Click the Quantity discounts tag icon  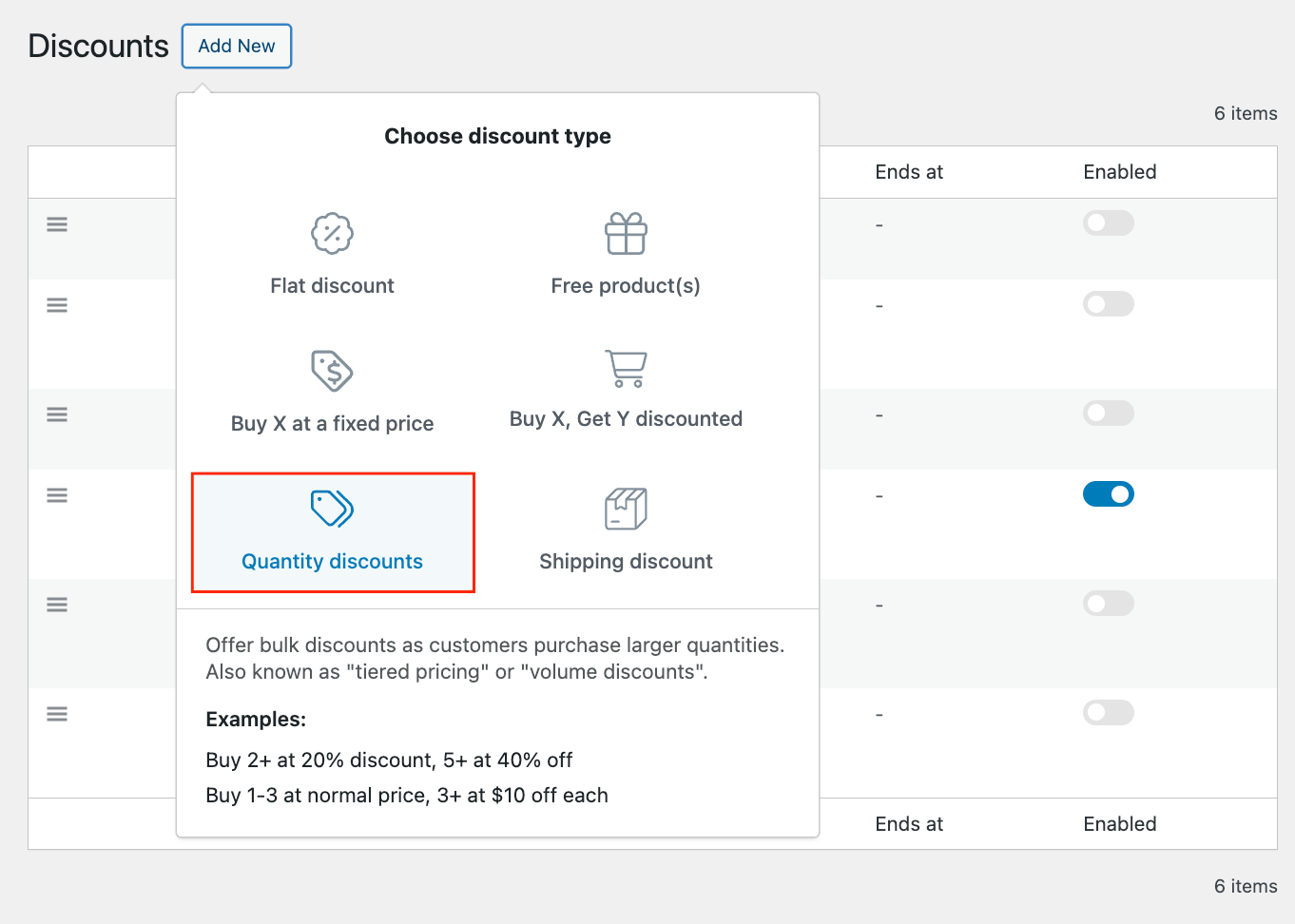(332, 510)
